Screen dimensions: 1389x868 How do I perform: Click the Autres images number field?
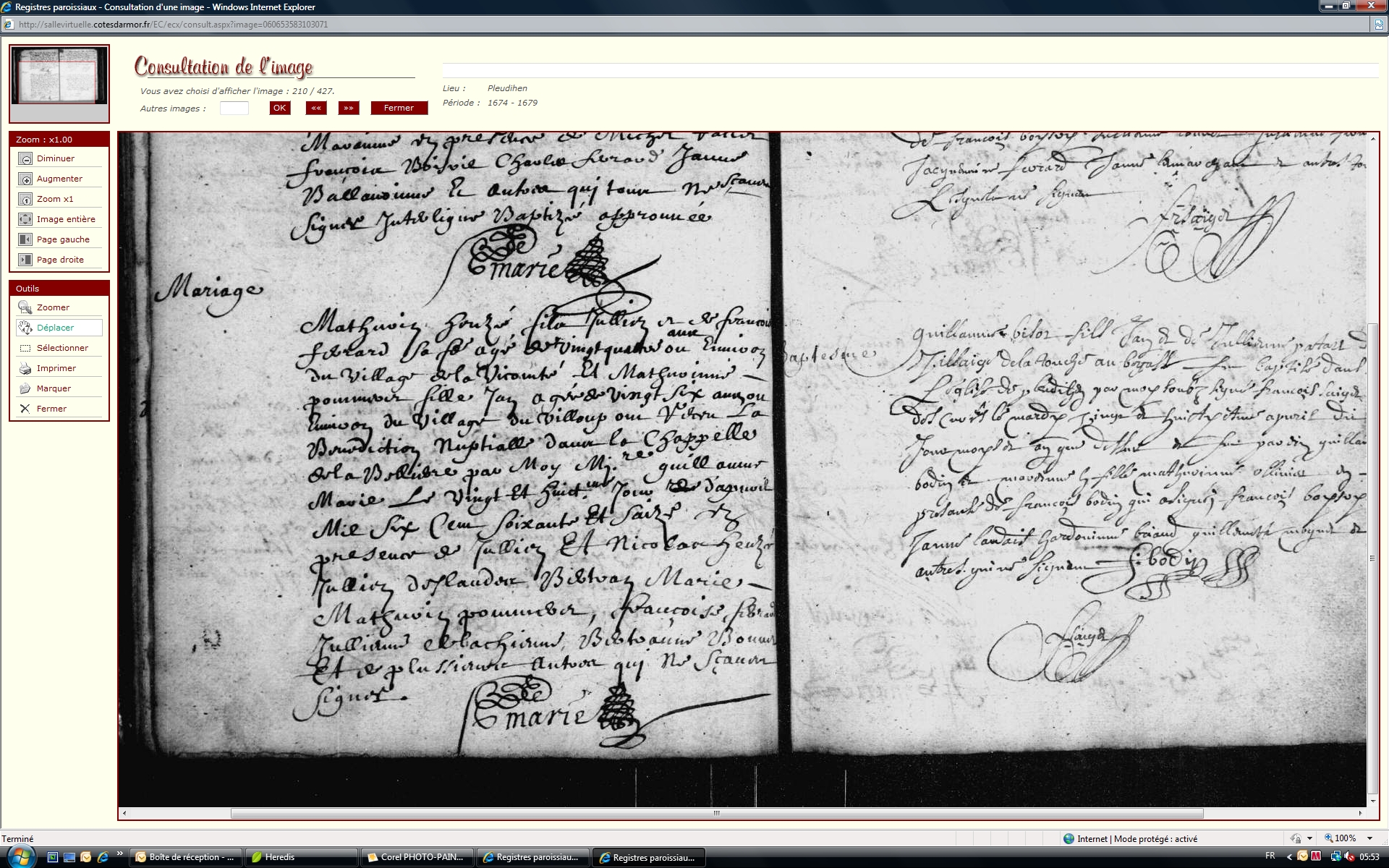pos(234,108)
